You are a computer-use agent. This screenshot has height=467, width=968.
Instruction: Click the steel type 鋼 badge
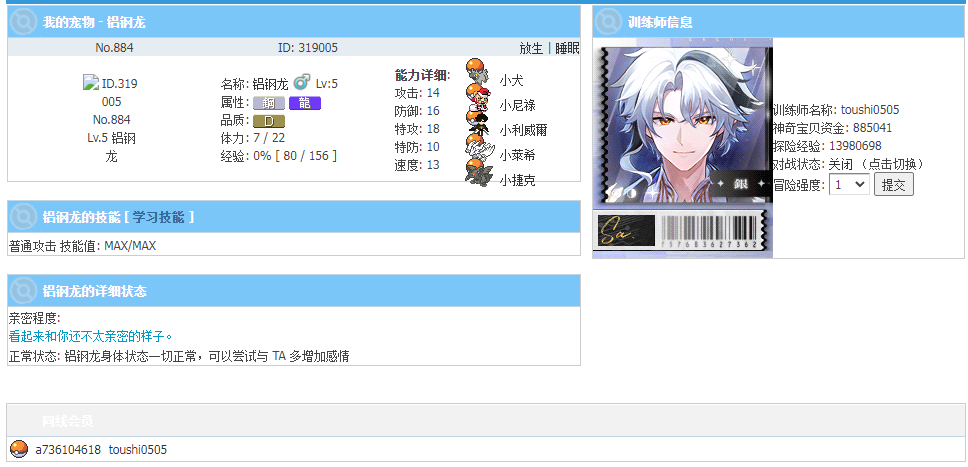[269, 103]
